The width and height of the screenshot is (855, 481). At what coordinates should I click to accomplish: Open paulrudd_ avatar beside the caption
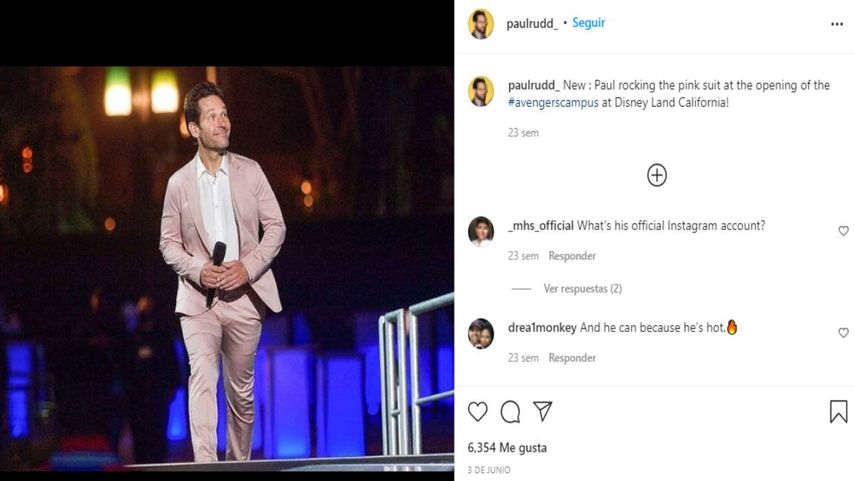[x=481, y=91]
